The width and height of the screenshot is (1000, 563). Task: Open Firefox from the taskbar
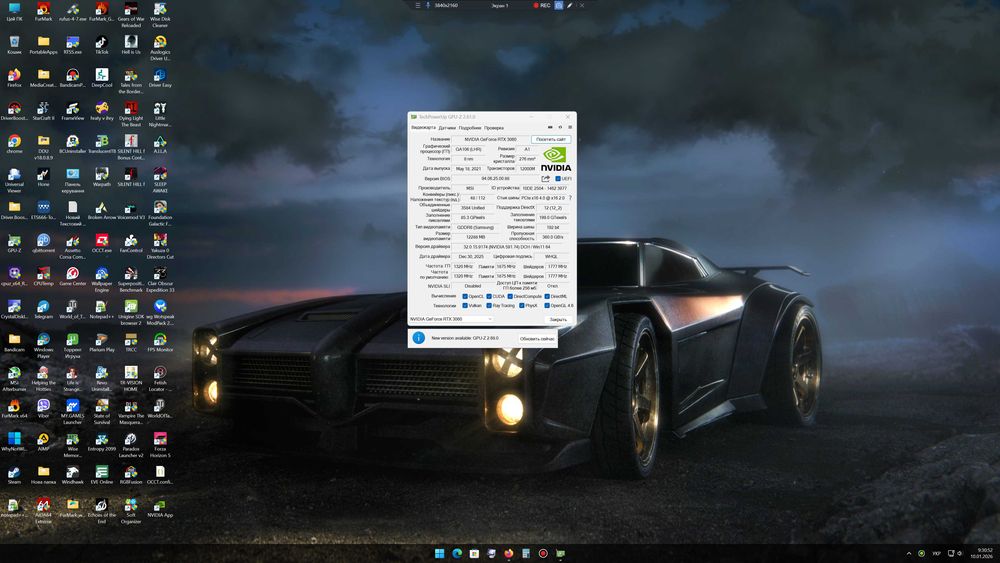(508, 553)
